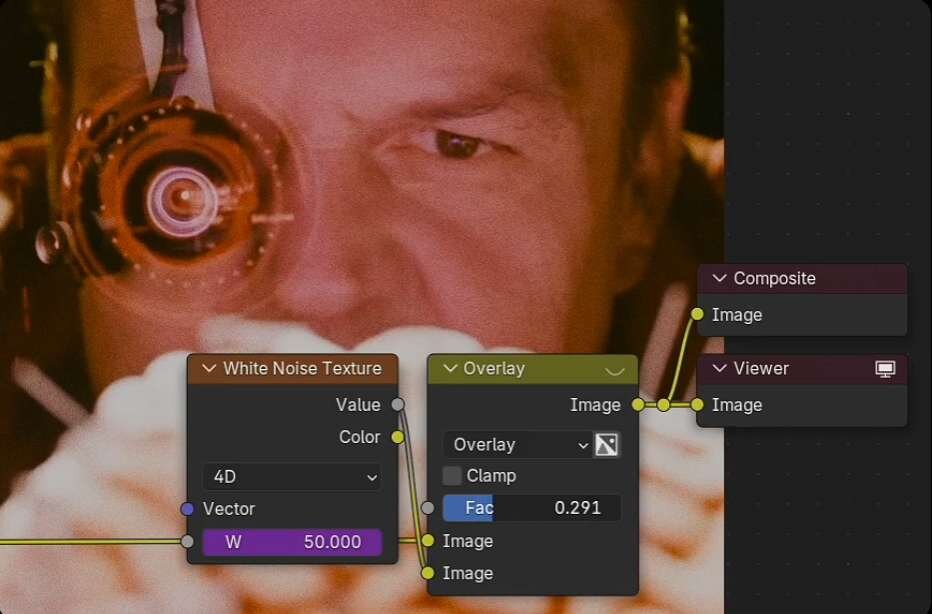Click the Color output socket
Screen dimensions: 932x614
coord(398,437)
